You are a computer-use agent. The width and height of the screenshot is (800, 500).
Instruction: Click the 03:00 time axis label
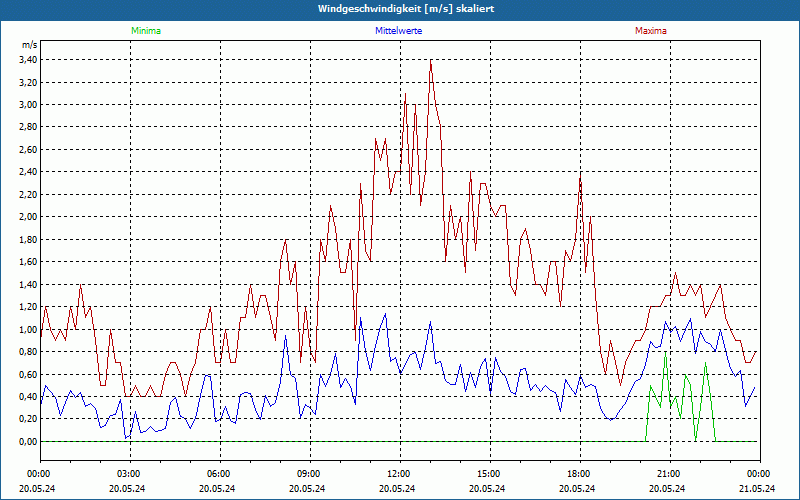(131, 474)
